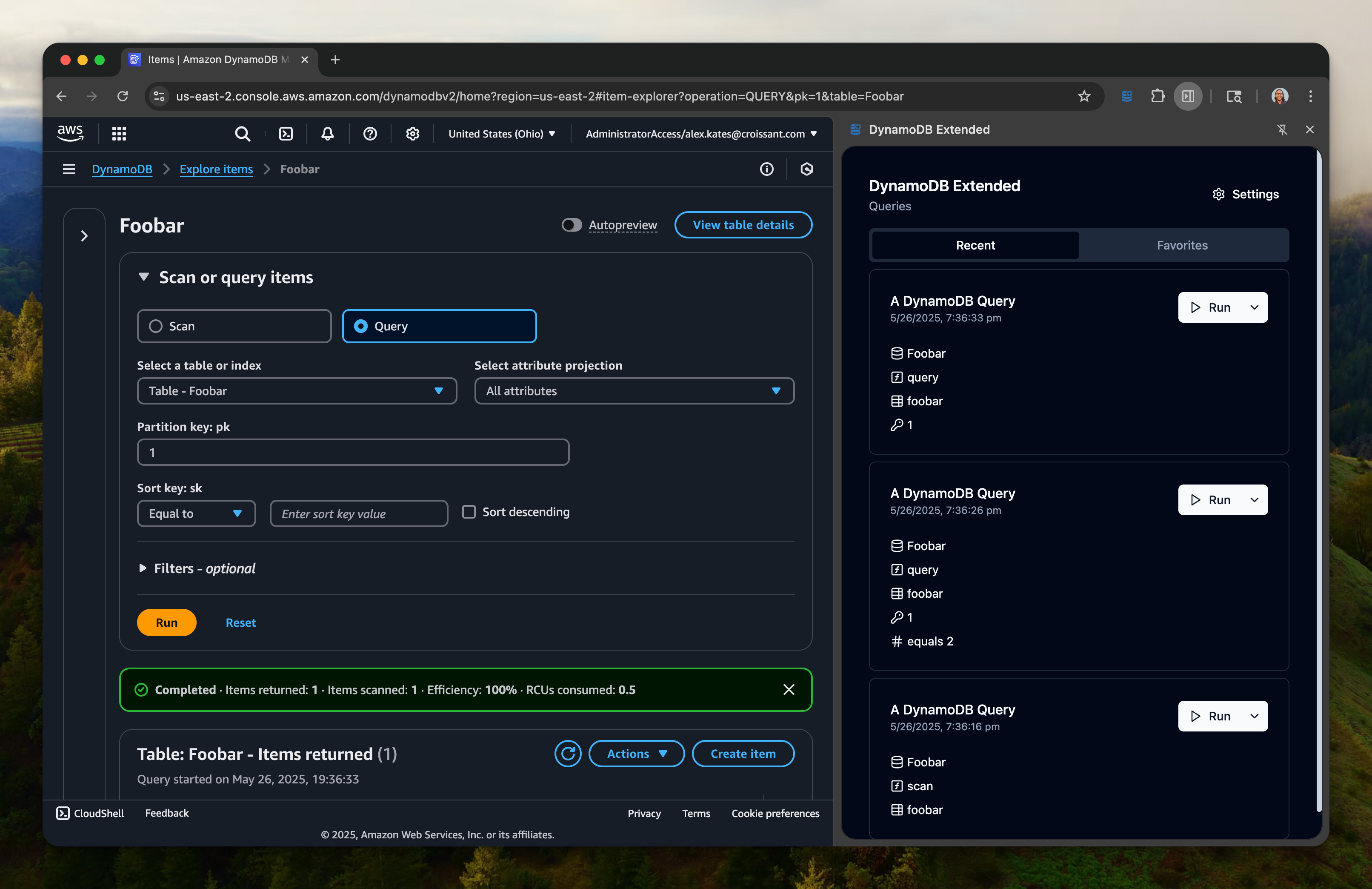Open the United States (Ohio) region menu
1372x889 pixels.
pos(502,134)
